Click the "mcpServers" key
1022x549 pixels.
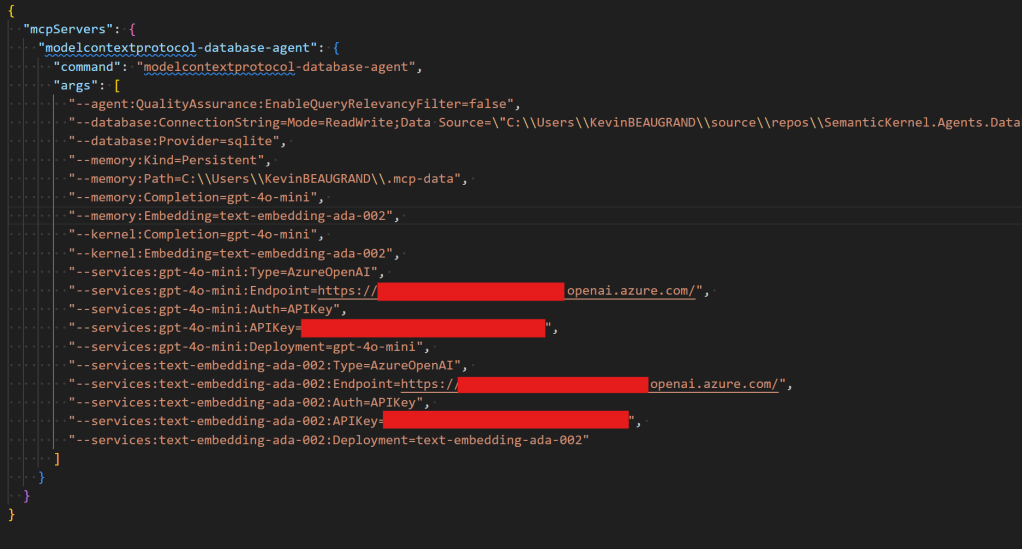(x=68, y=28)
